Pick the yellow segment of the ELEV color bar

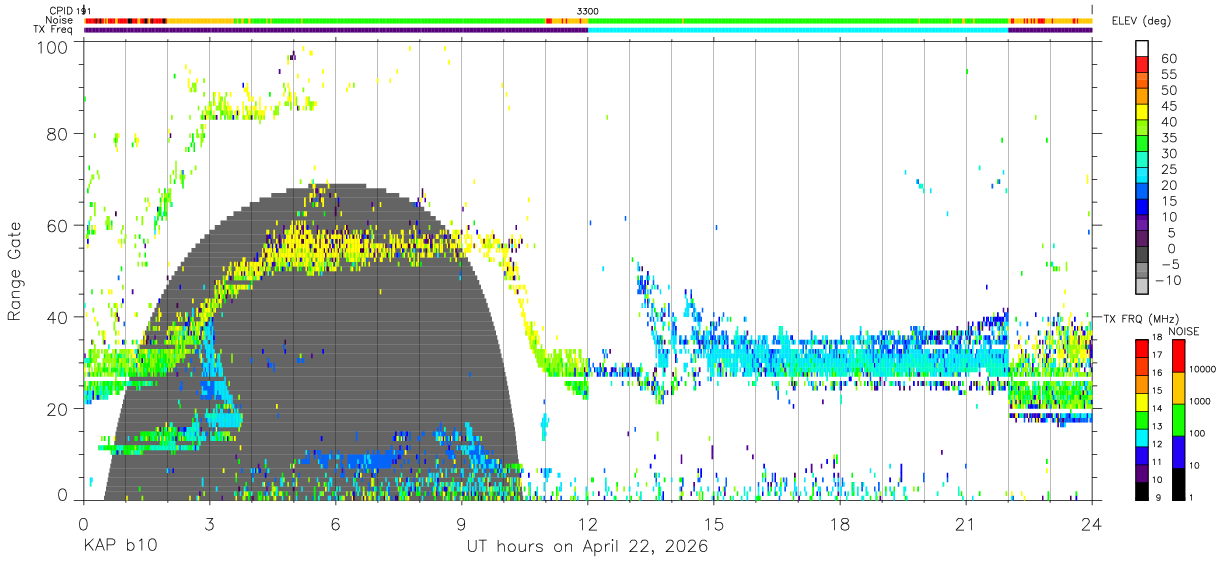click(1141, 112)
